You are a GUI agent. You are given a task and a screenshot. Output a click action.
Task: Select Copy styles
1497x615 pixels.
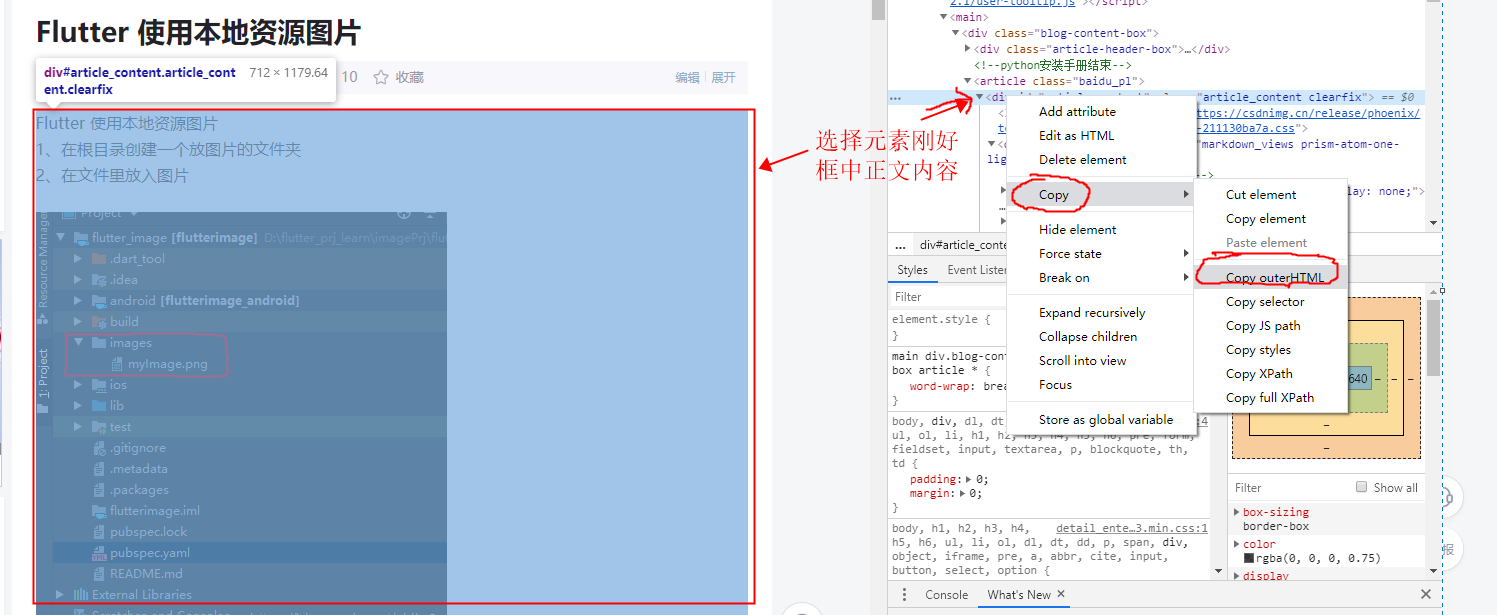point(1271,350)
